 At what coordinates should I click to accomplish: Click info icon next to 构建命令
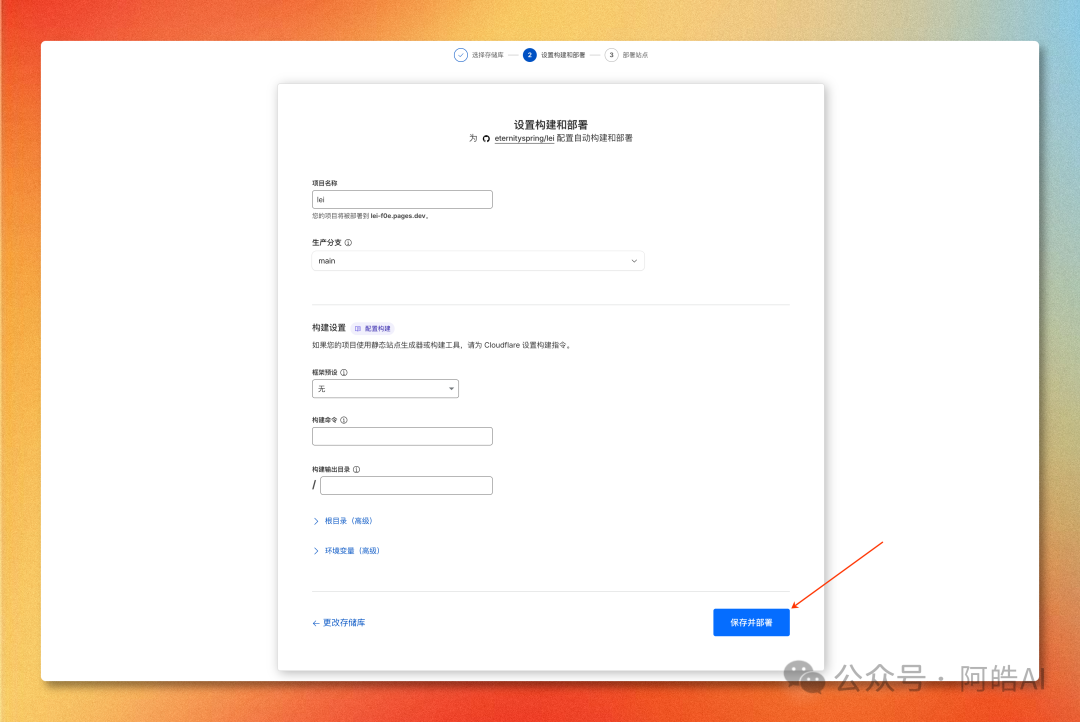pos(344,420)
